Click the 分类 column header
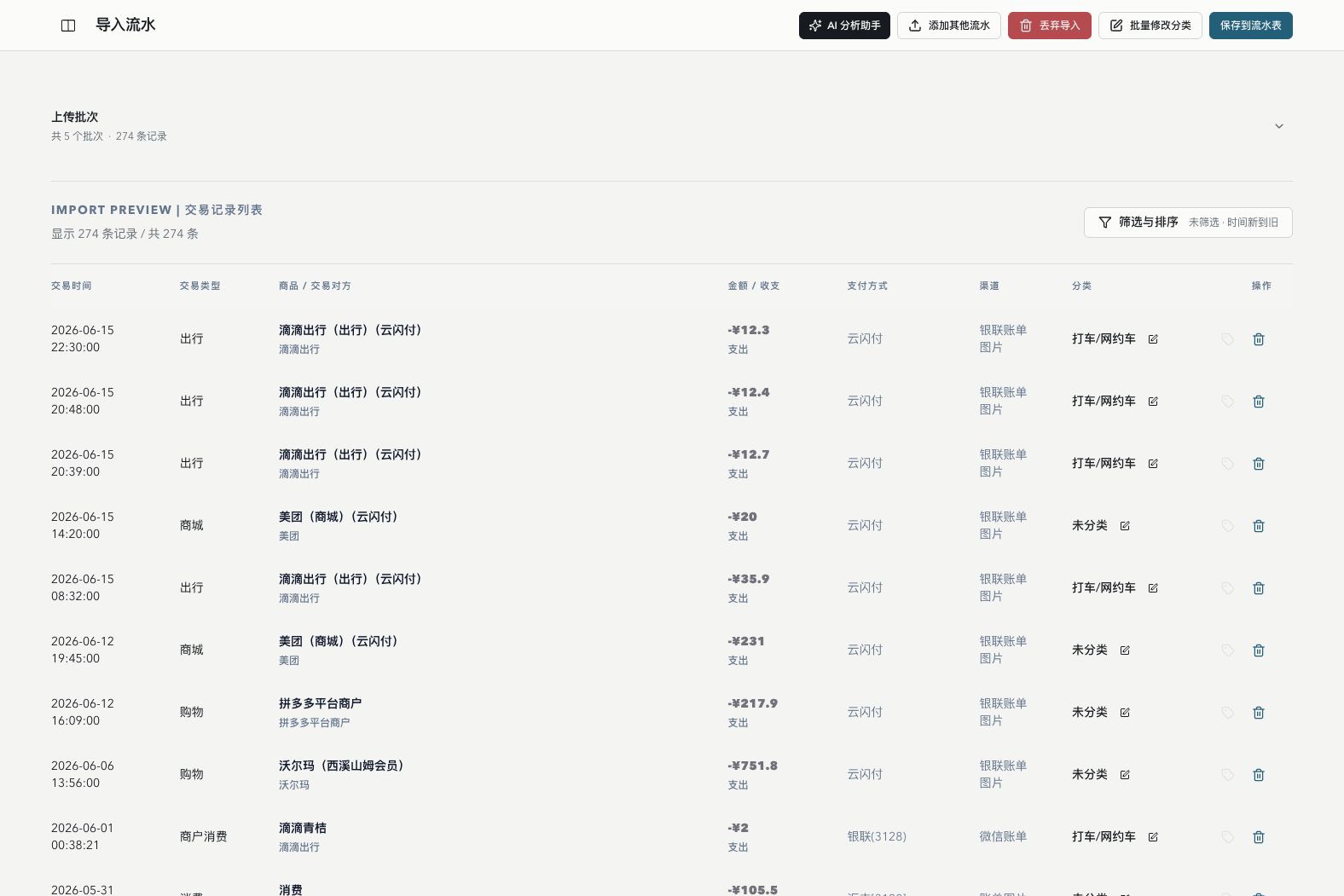 pos(1081,286)
